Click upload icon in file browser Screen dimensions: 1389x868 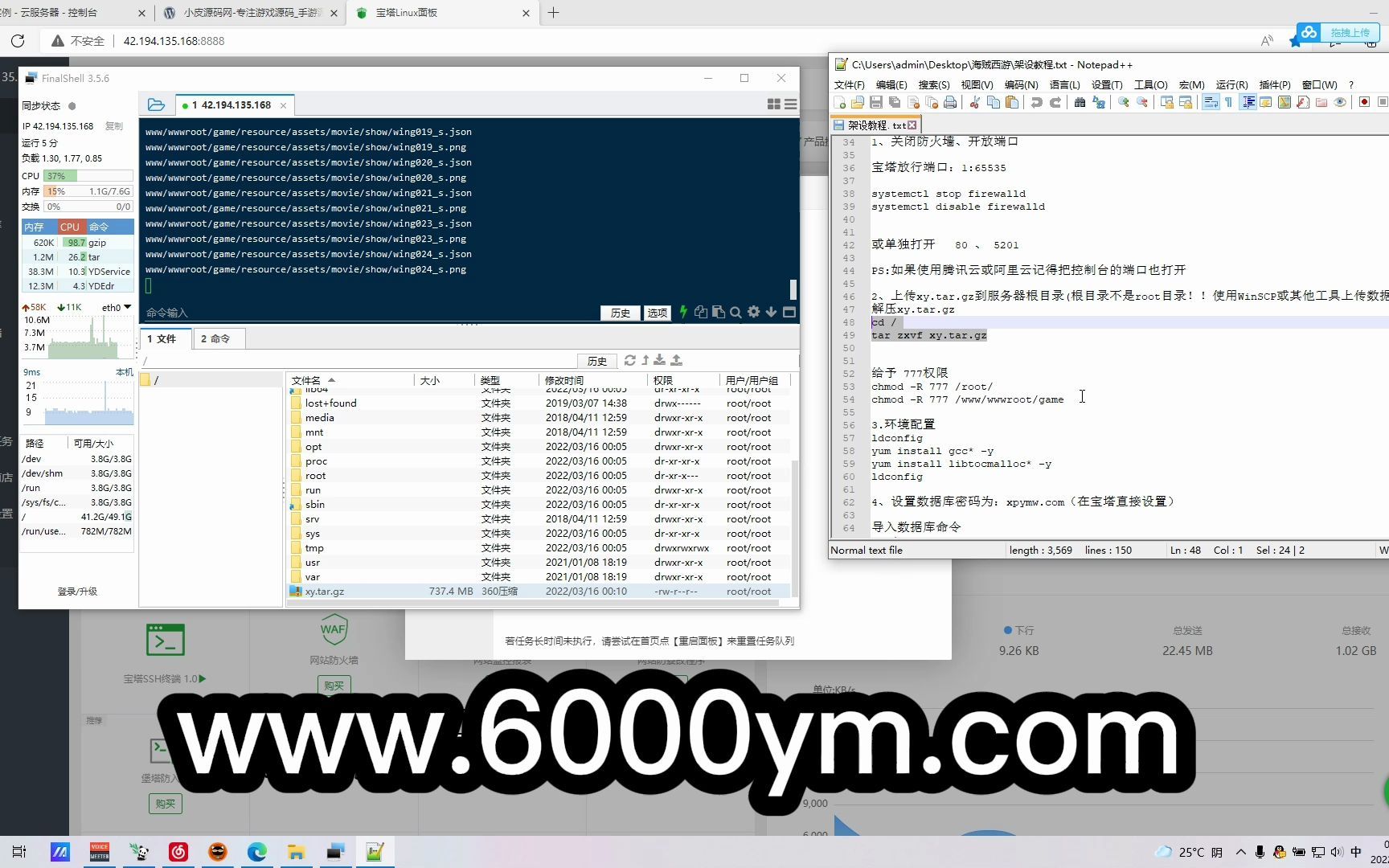click(676, 360)
